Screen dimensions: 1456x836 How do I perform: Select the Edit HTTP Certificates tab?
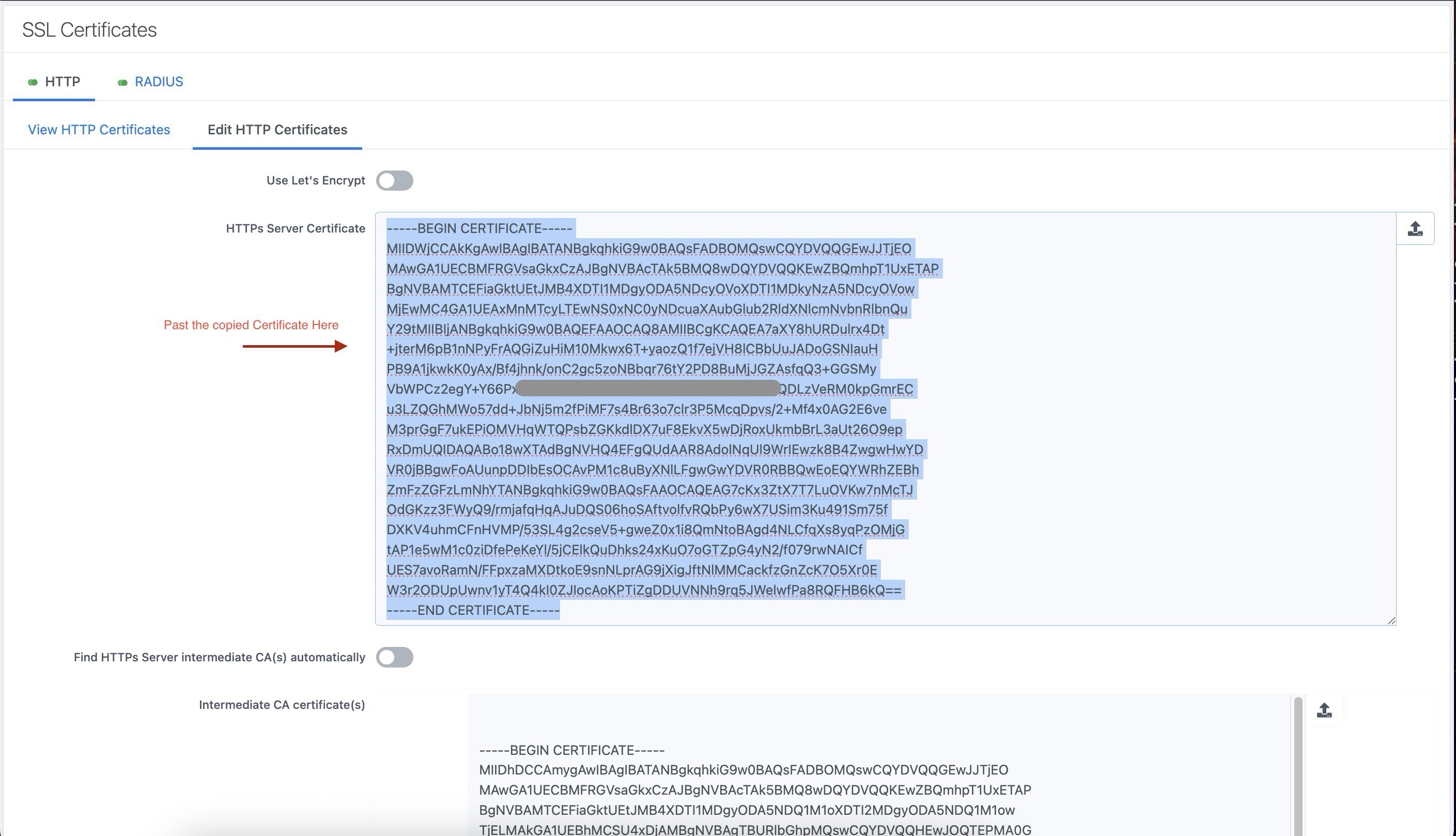click(x=277, y=130)
